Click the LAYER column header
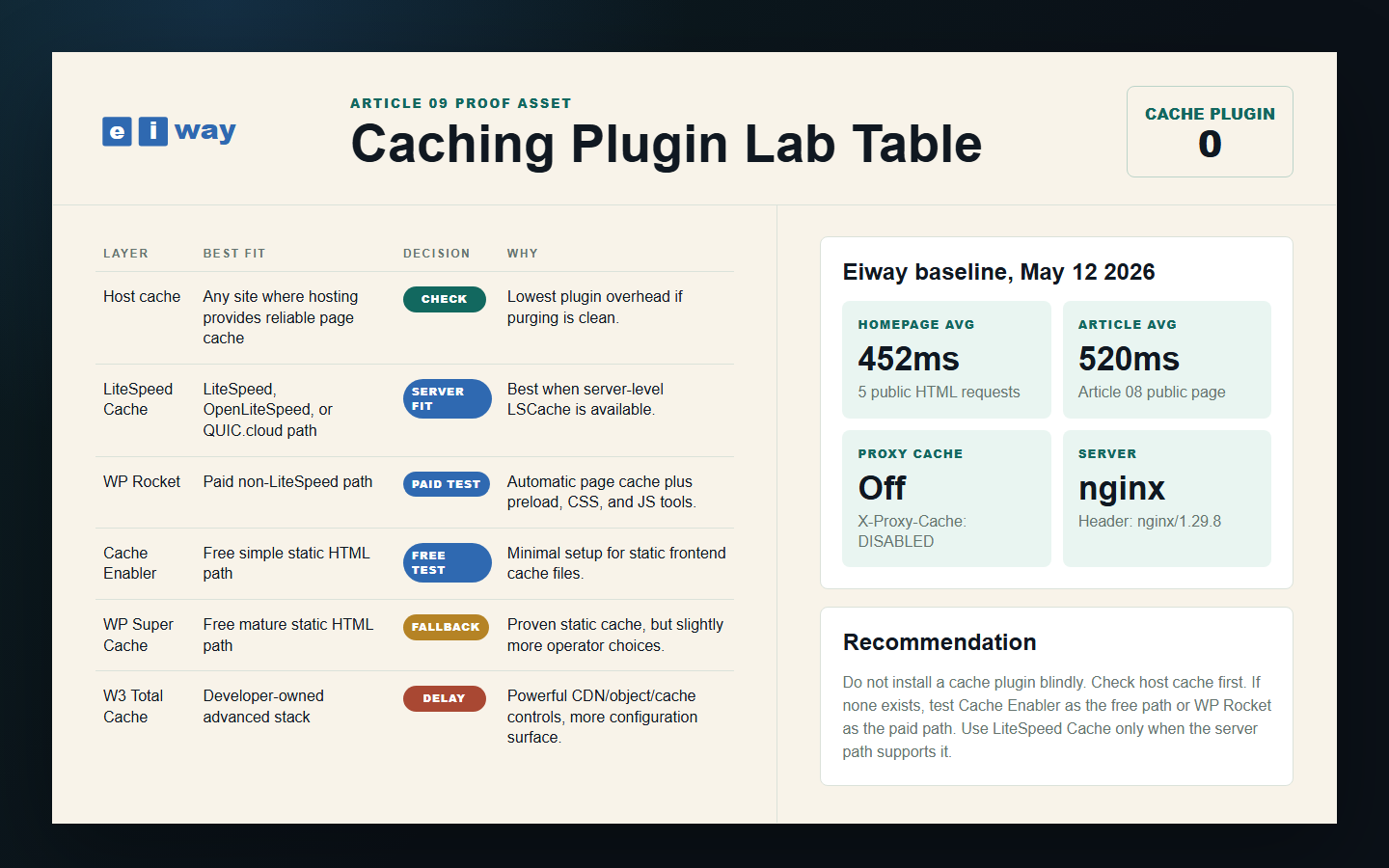 pyautogui.click(x=126, y=254)
